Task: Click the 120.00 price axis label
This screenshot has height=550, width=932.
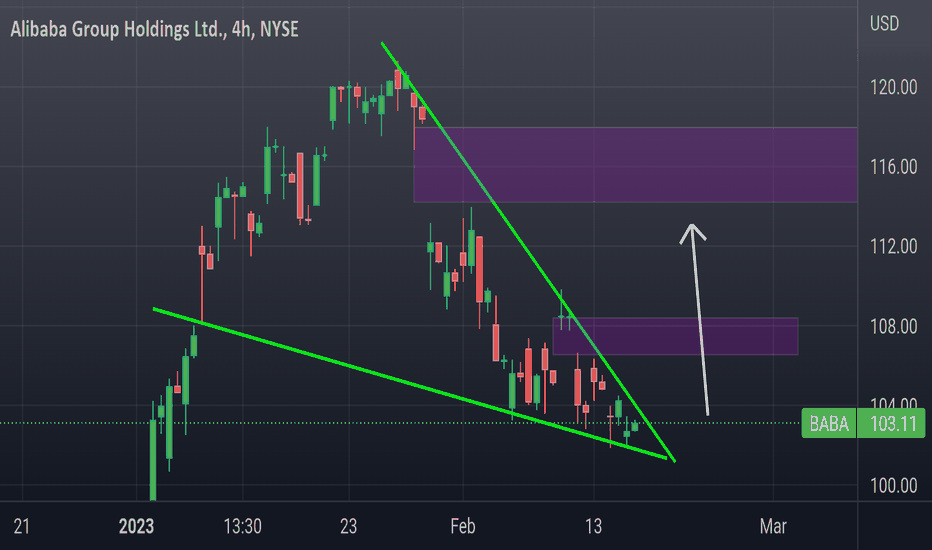Action: coord(893,87)
